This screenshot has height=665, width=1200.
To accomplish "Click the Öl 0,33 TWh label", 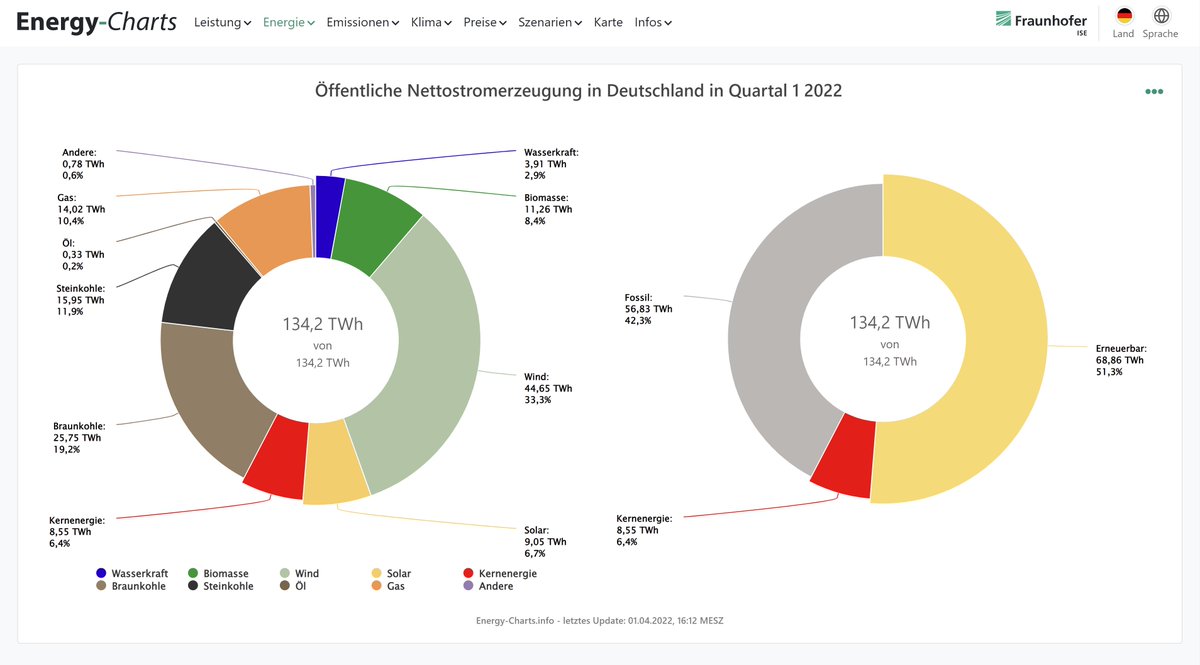I will [x=83, y=254].
